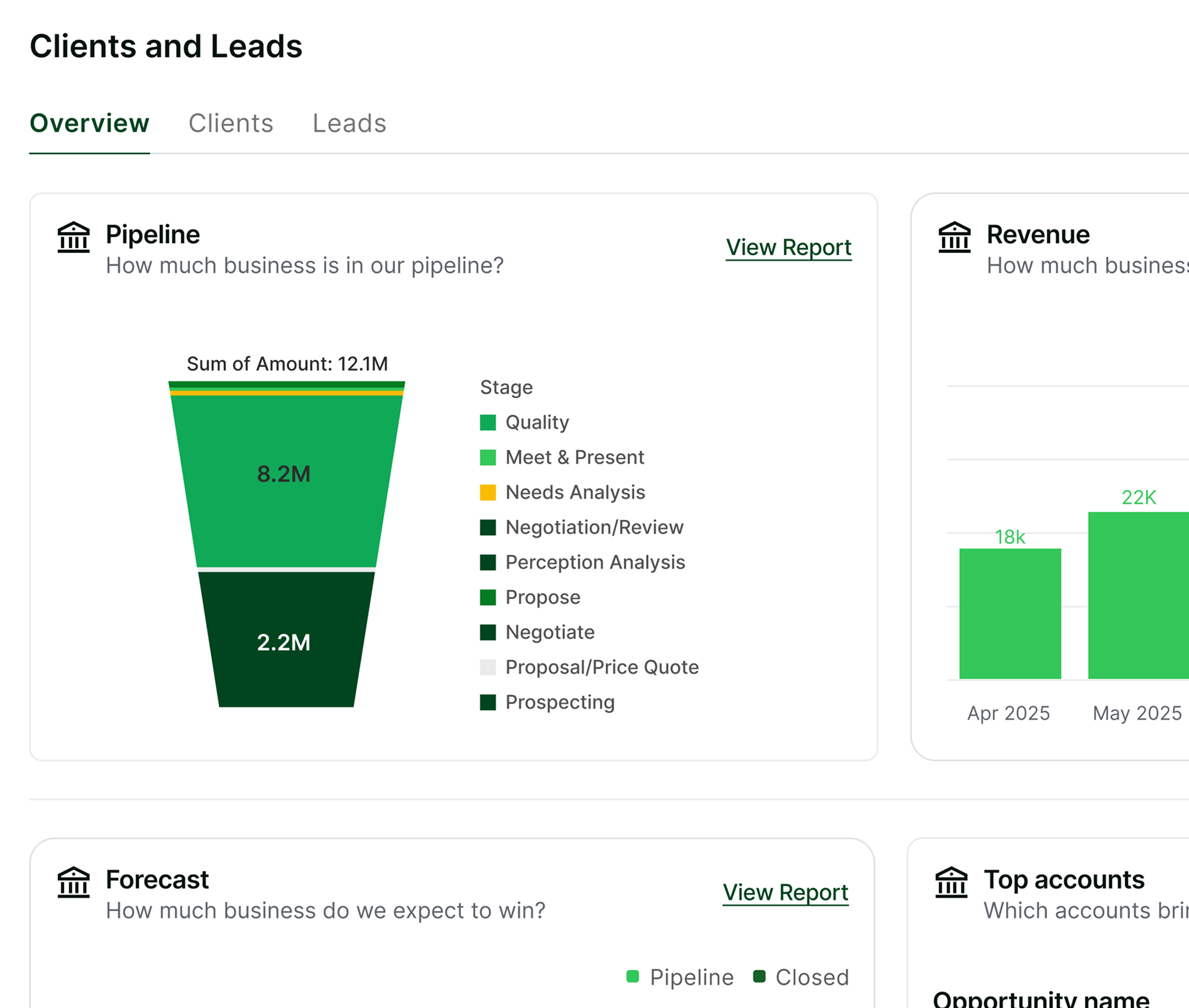Click the 2.2M dark funnel segment
Image resolution: width=1189 pixels, height=1008 pixels.
tap(287, 639)
